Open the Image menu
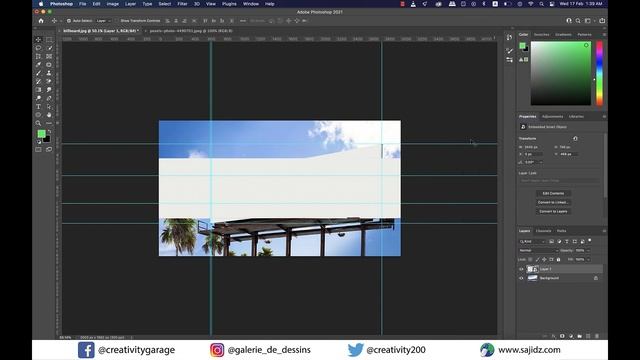 (113, 4)
